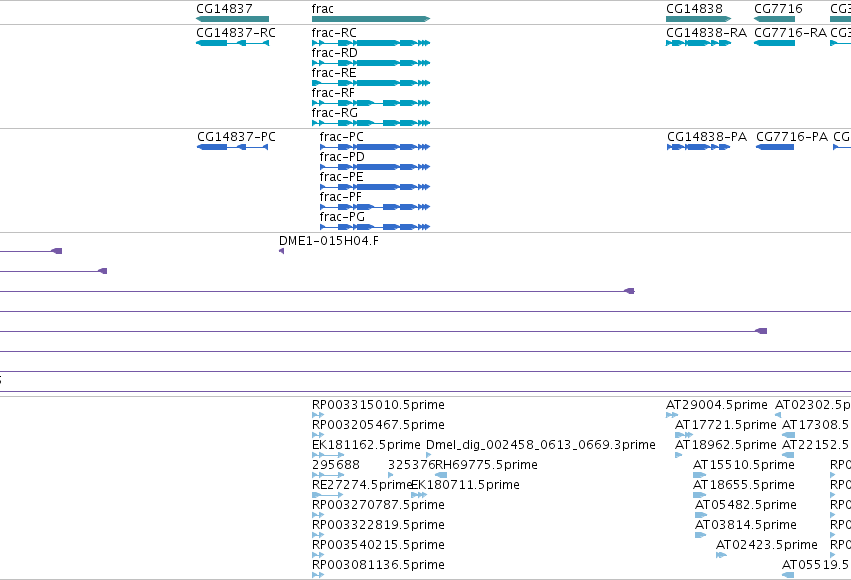Click the CG14837-RC transcript glyph

[x=232, y=43]
